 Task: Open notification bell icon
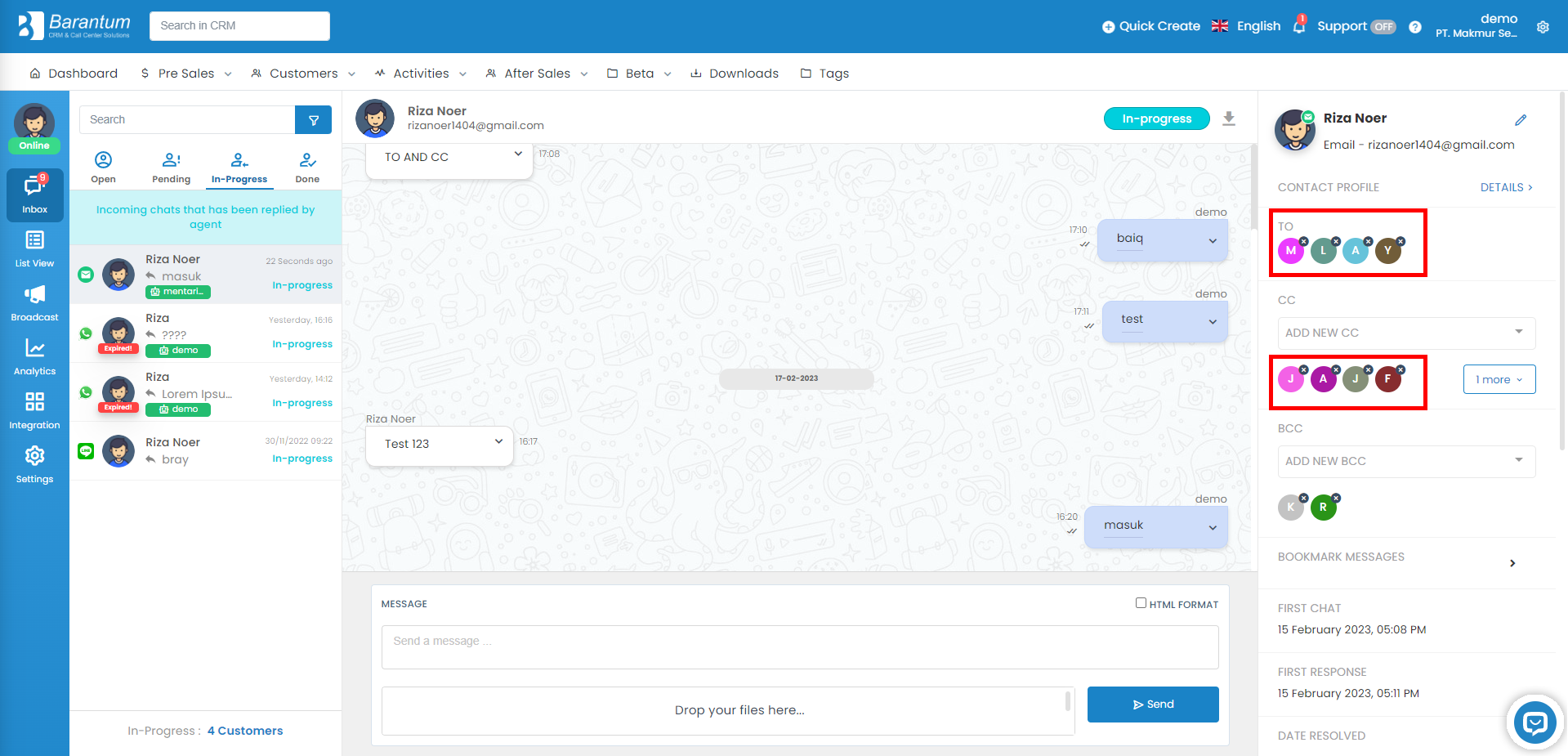1299,26
